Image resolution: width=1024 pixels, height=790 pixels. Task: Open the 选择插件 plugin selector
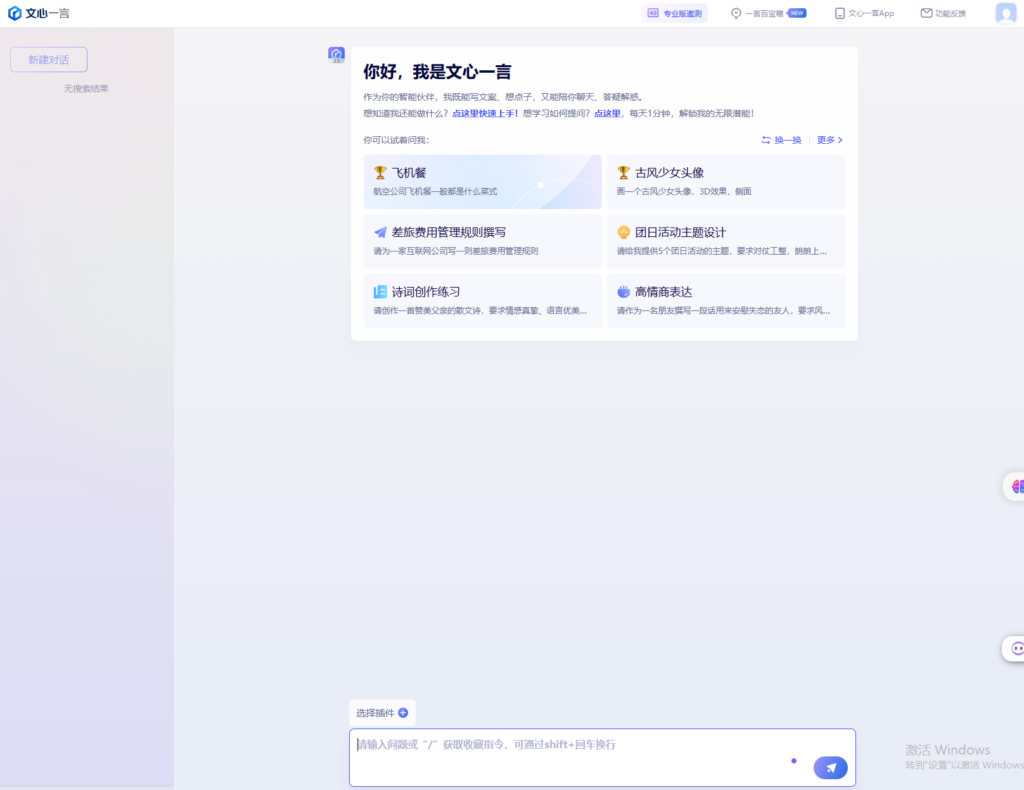[x=382, y=713]
